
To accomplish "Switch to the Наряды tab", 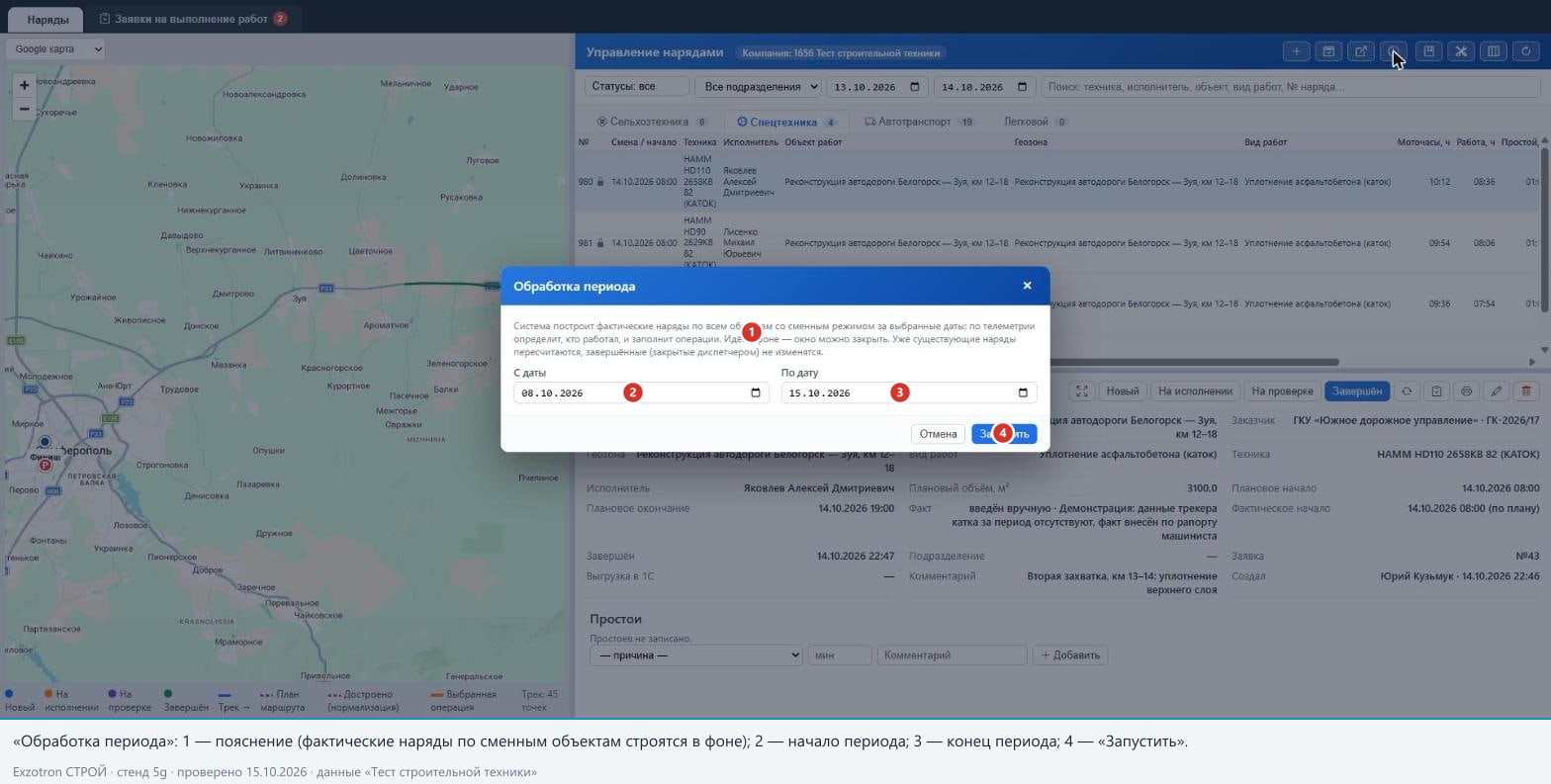I will [x=47, y=19].
